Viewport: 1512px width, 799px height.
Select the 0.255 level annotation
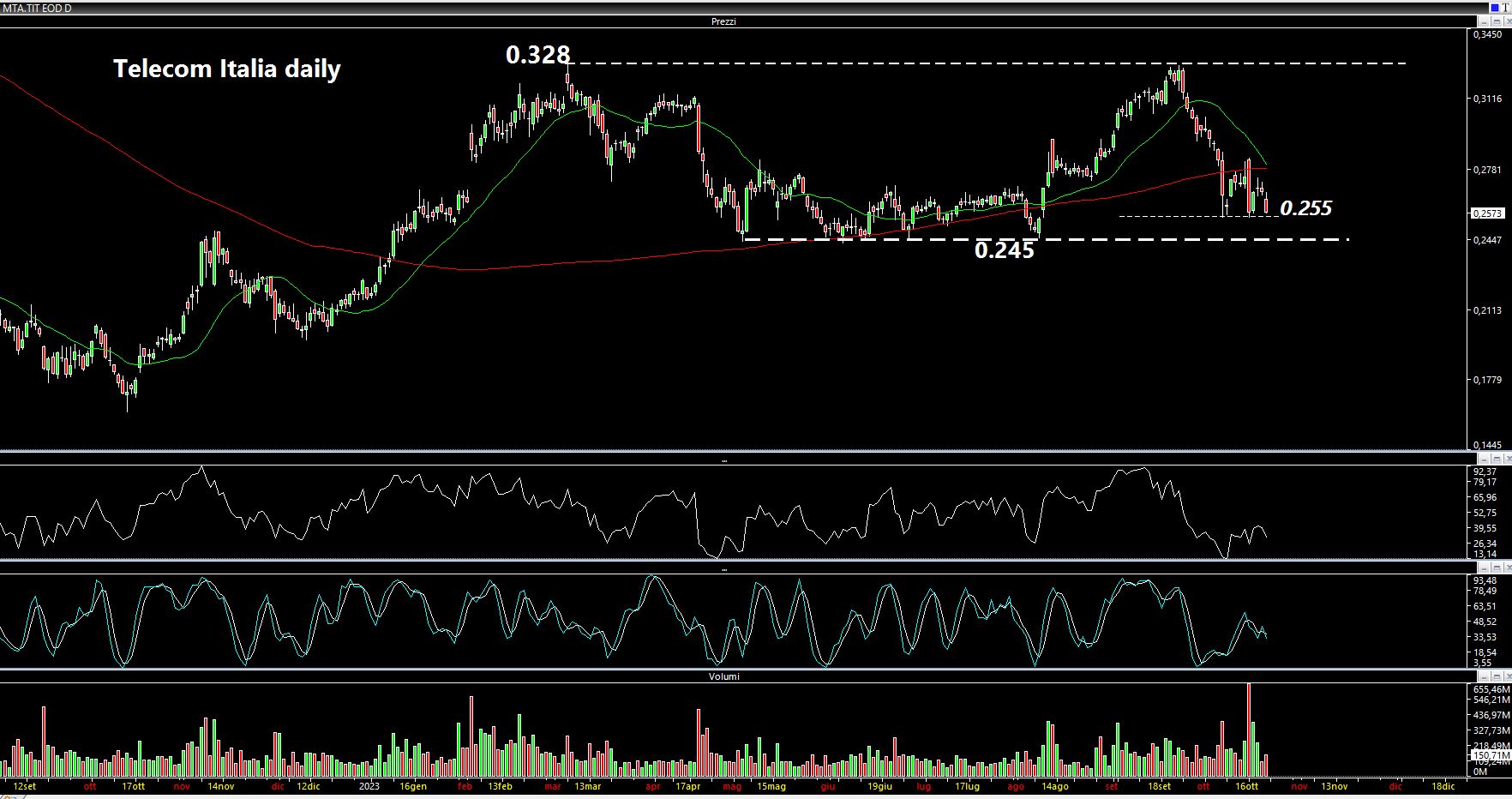(x=1305, y=208)
